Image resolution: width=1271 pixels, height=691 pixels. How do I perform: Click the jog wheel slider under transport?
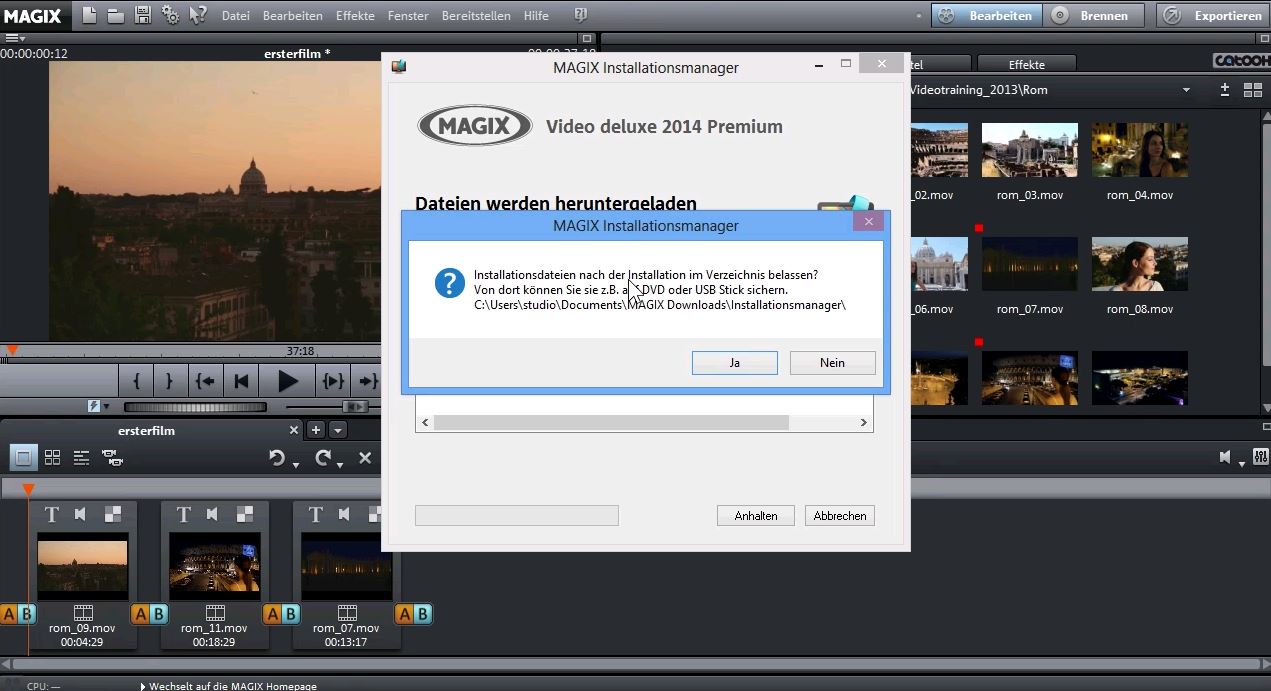[x=195, y=407]
